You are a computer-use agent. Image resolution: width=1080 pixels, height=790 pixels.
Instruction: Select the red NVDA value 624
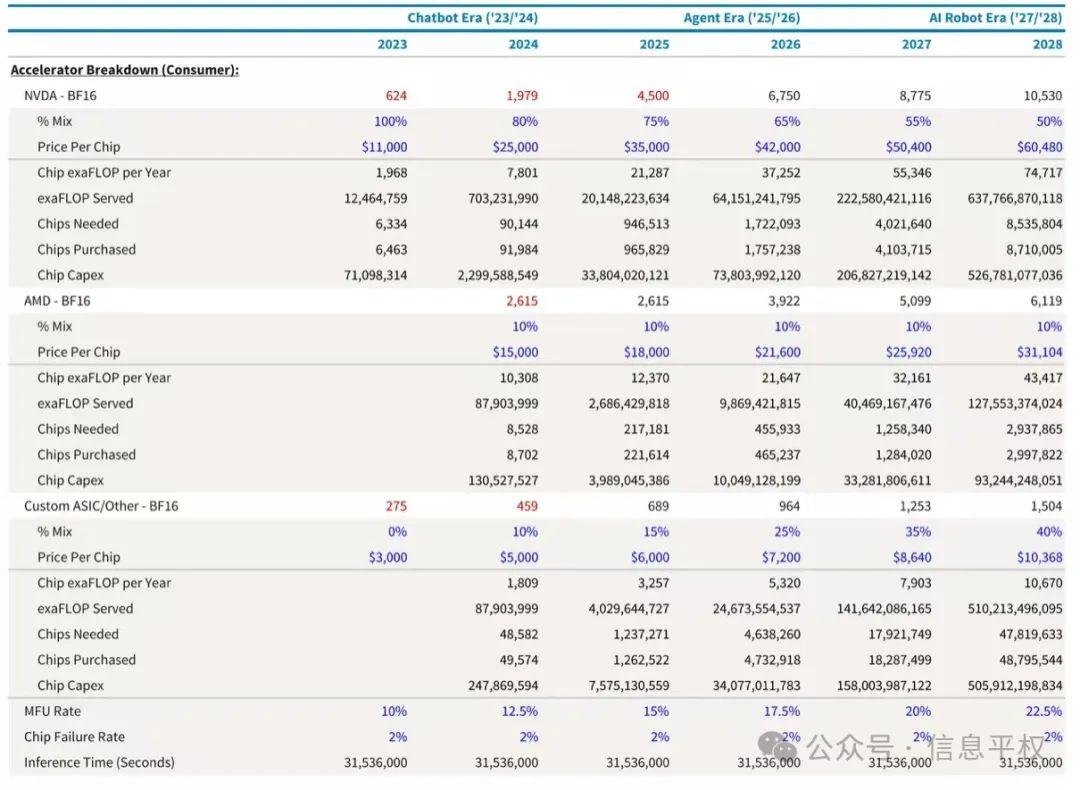(x=396, y=96)
